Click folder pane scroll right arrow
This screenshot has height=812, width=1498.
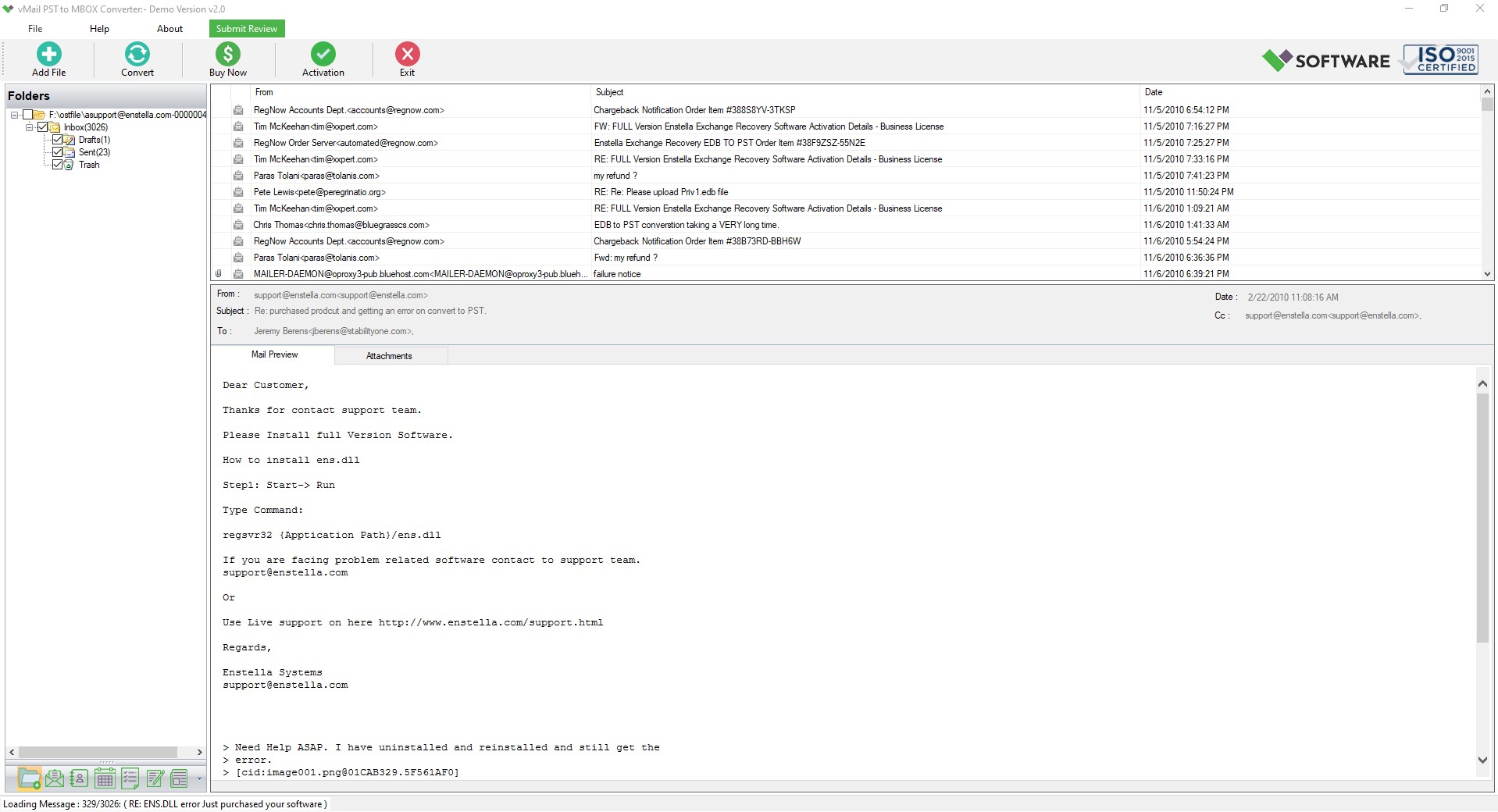199,753
